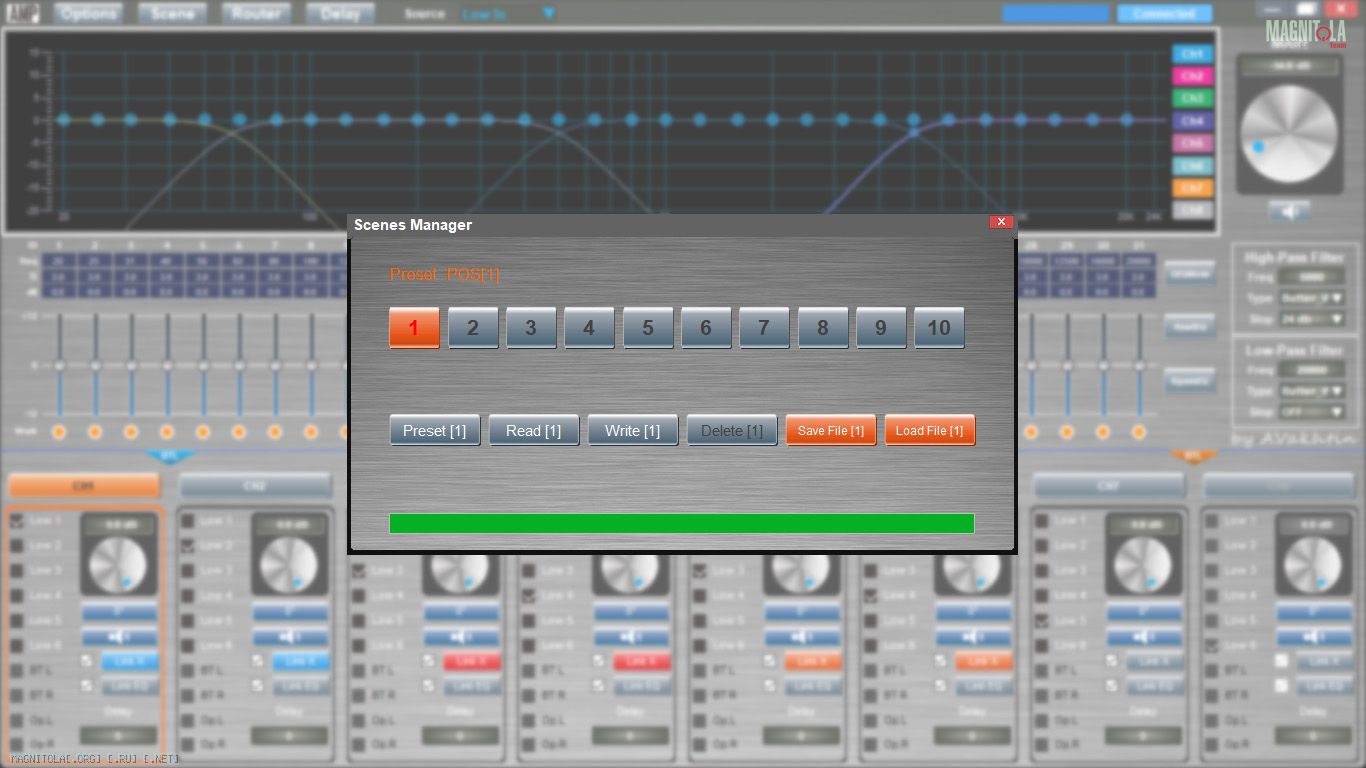
Task: Click the CH1 Delay value field
Action: (119, 735)
